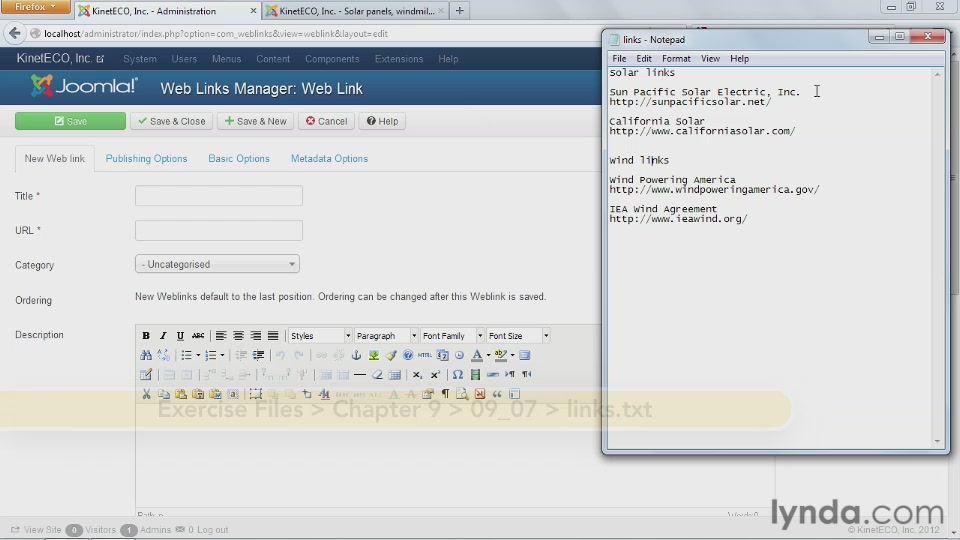This screenshot has width=960, height=540.
Task: Open the Category dropdown showing Uncategorised
Action: [217, 264]
